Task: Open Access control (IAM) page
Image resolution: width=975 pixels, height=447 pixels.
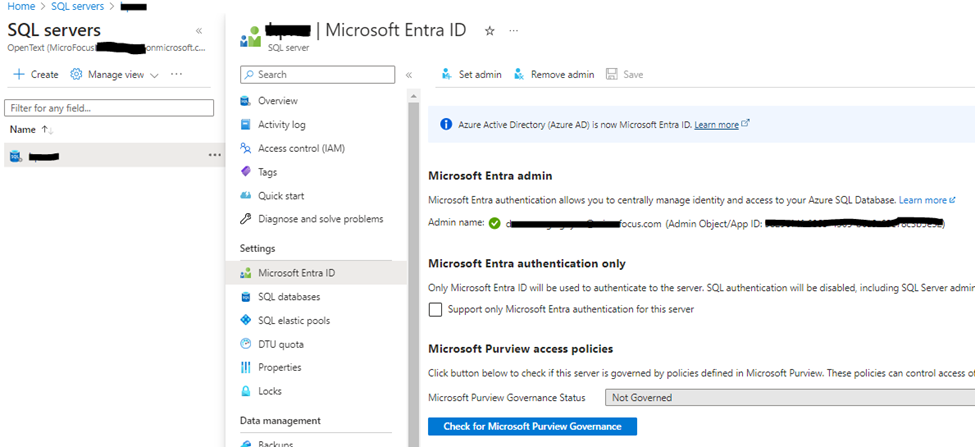Action: [x=300, y=148]
